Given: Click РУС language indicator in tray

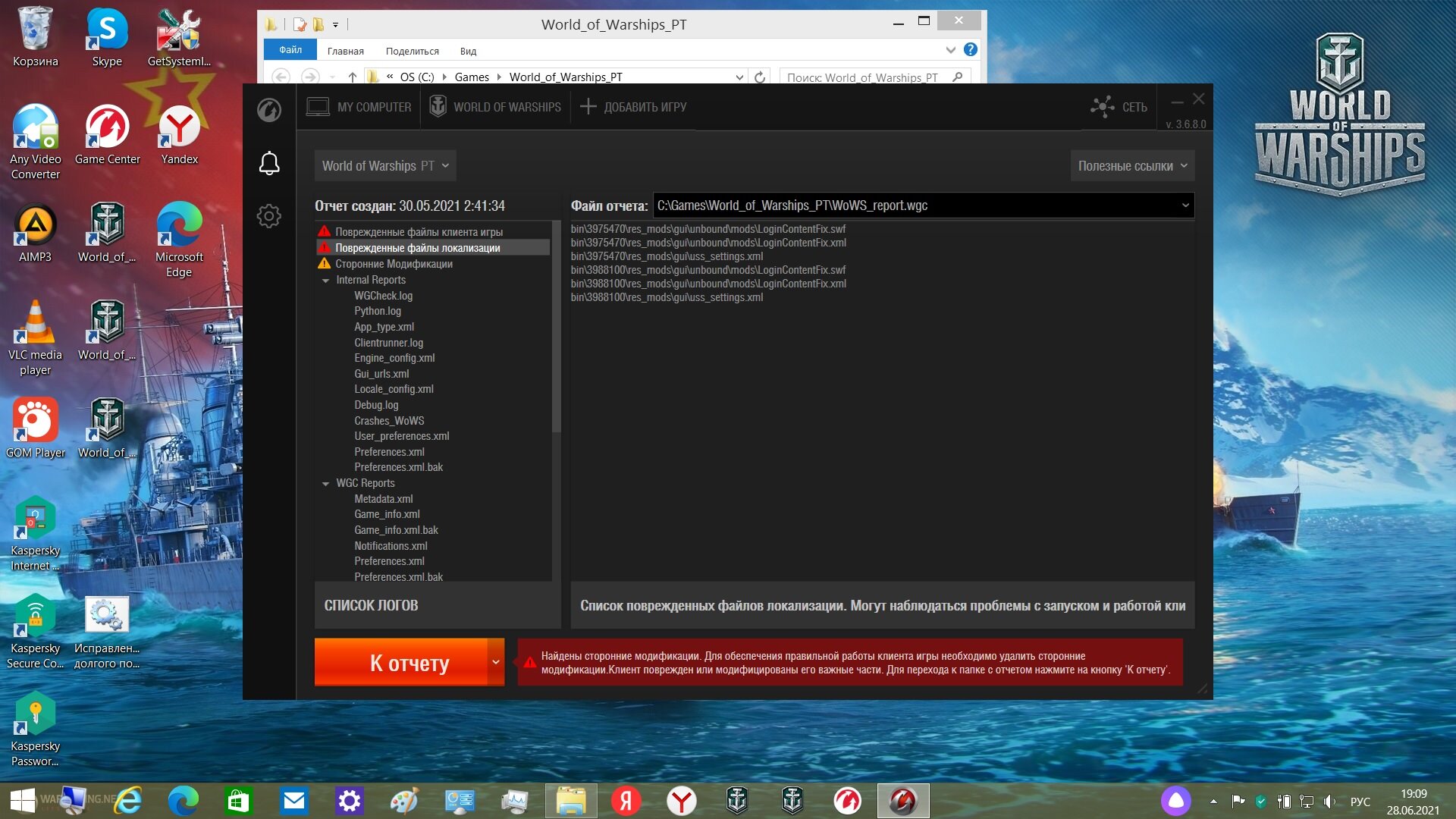Looking at the screenshot, I should (1360, 802).
